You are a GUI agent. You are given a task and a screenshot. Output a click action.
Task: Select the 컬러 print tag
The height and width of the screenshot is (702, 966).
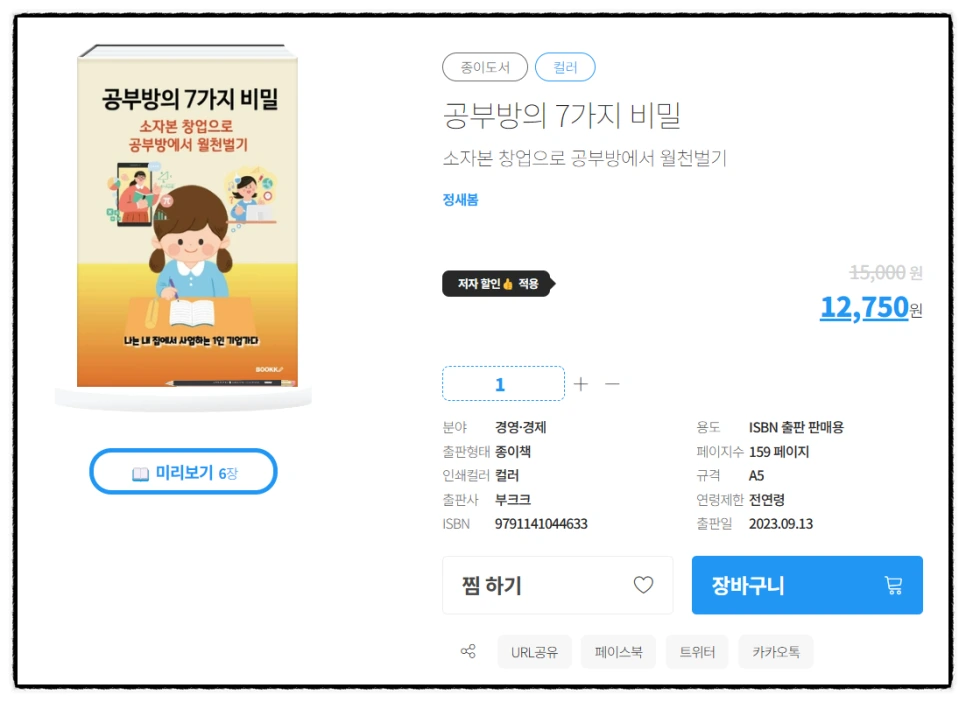(x=565, y=67)
